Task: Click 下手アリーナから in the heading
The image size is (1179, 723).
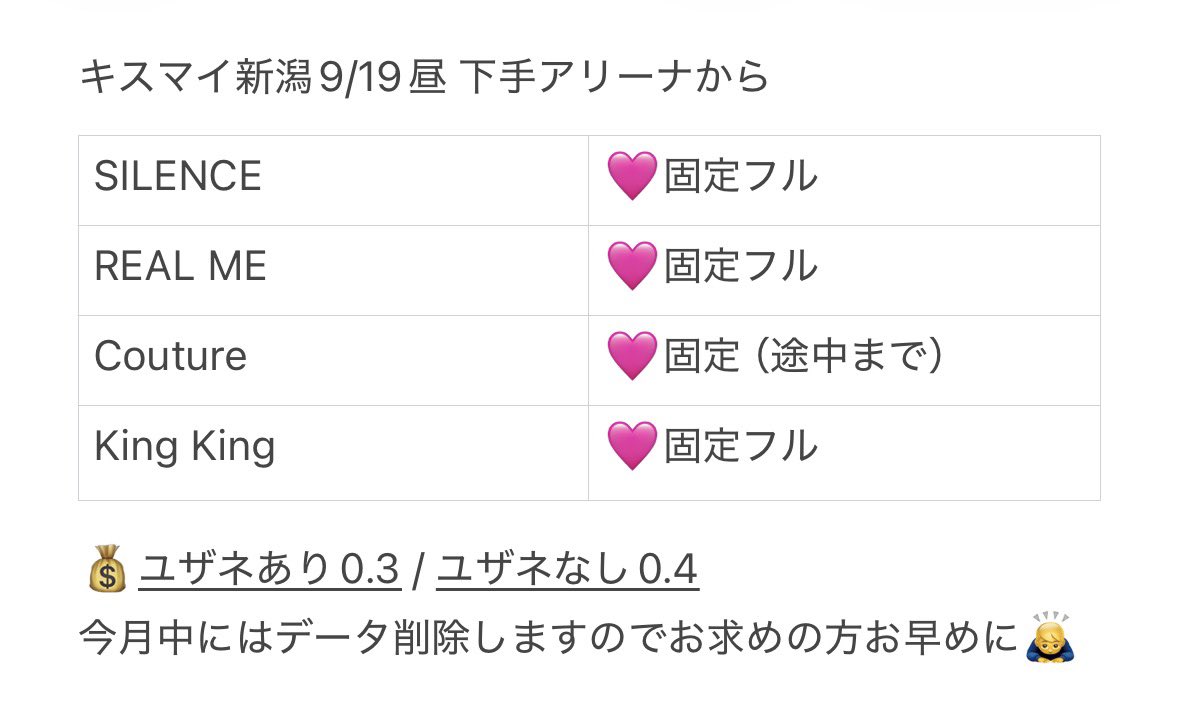Action: 614,77
